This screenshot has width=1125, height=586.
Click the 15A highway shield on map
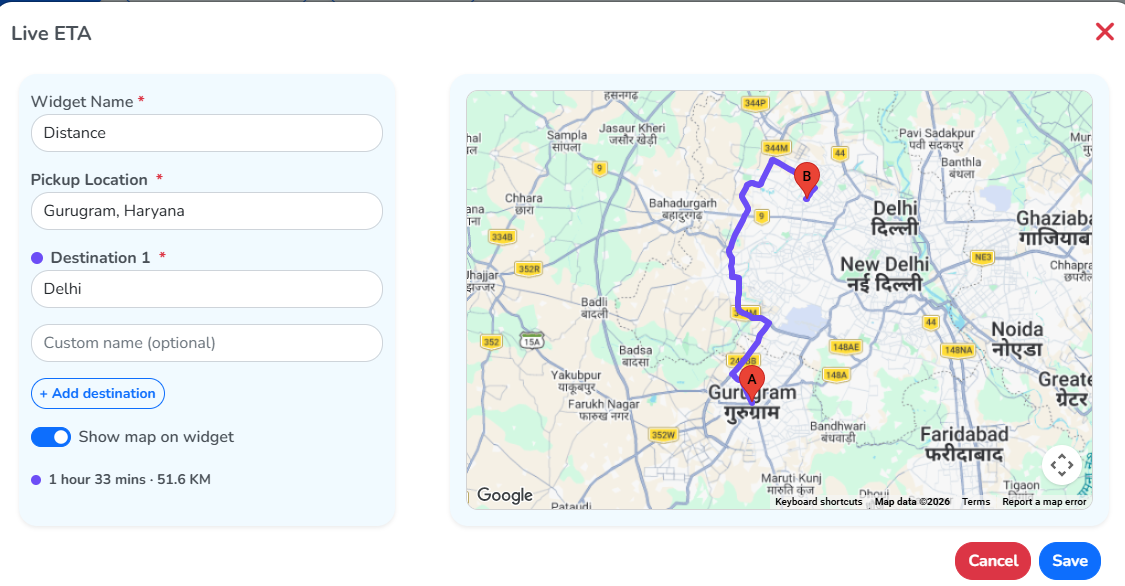(532, 341)
